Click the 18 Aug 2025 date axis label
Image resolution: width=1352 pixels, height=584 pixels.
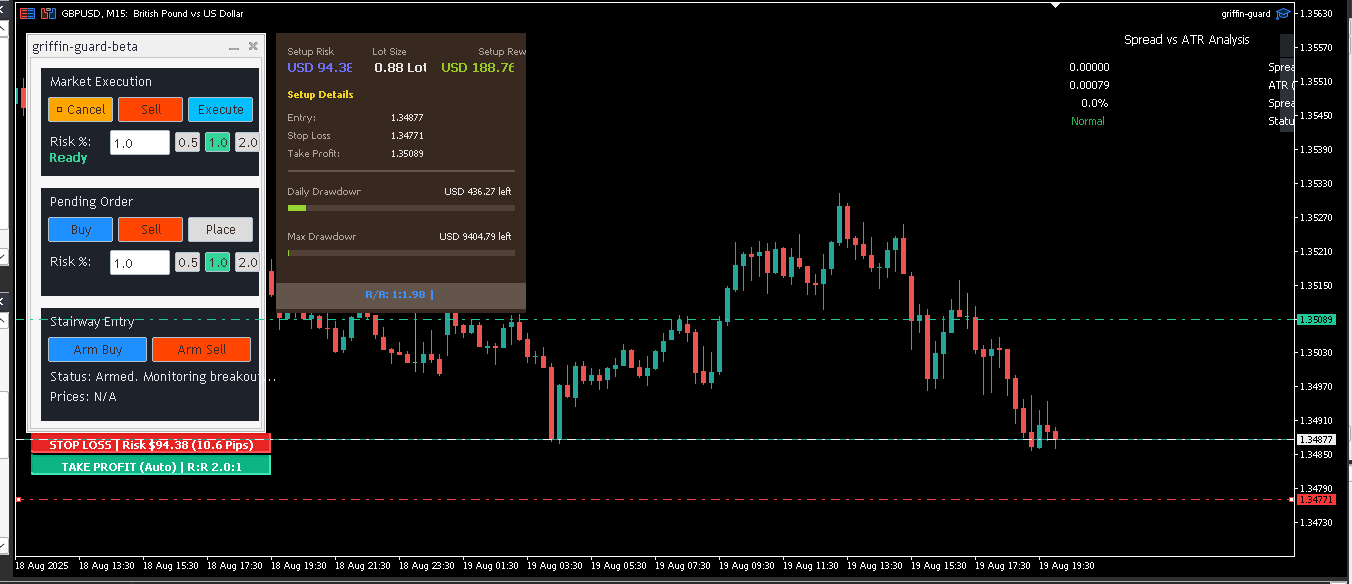pos(42,565)
